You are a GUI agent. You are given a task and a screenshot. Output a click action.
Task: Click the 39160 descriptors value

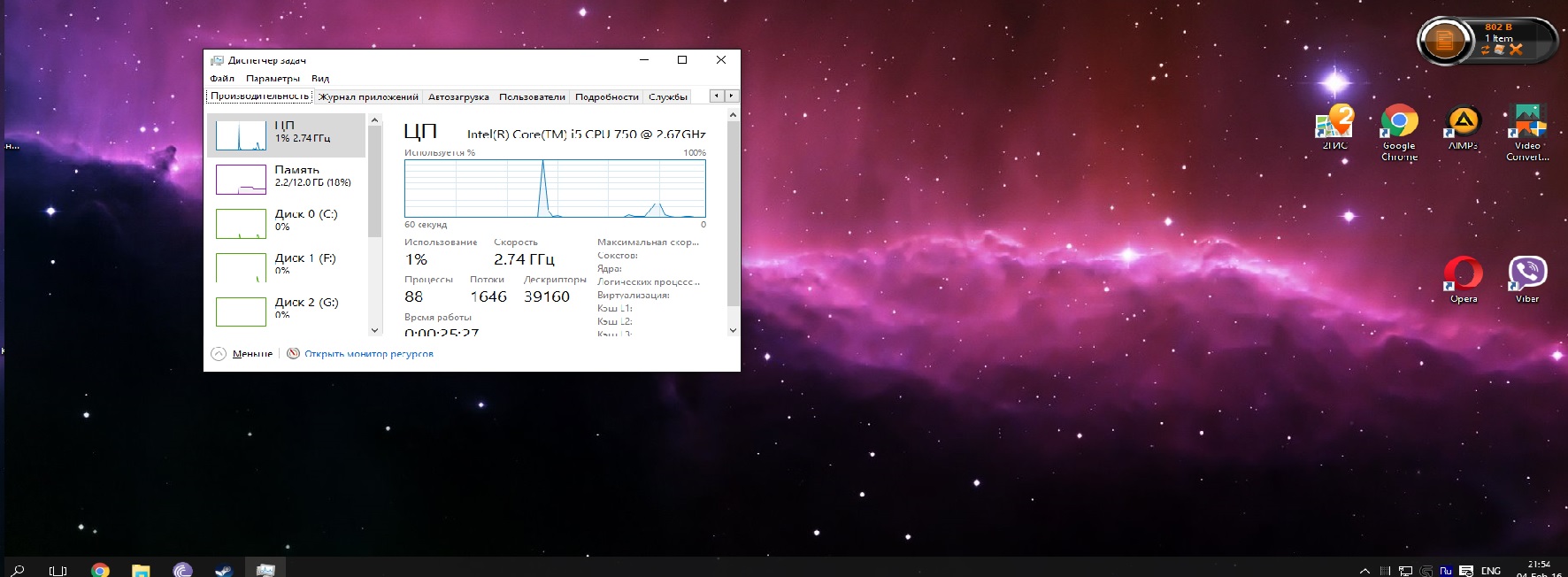547,296
